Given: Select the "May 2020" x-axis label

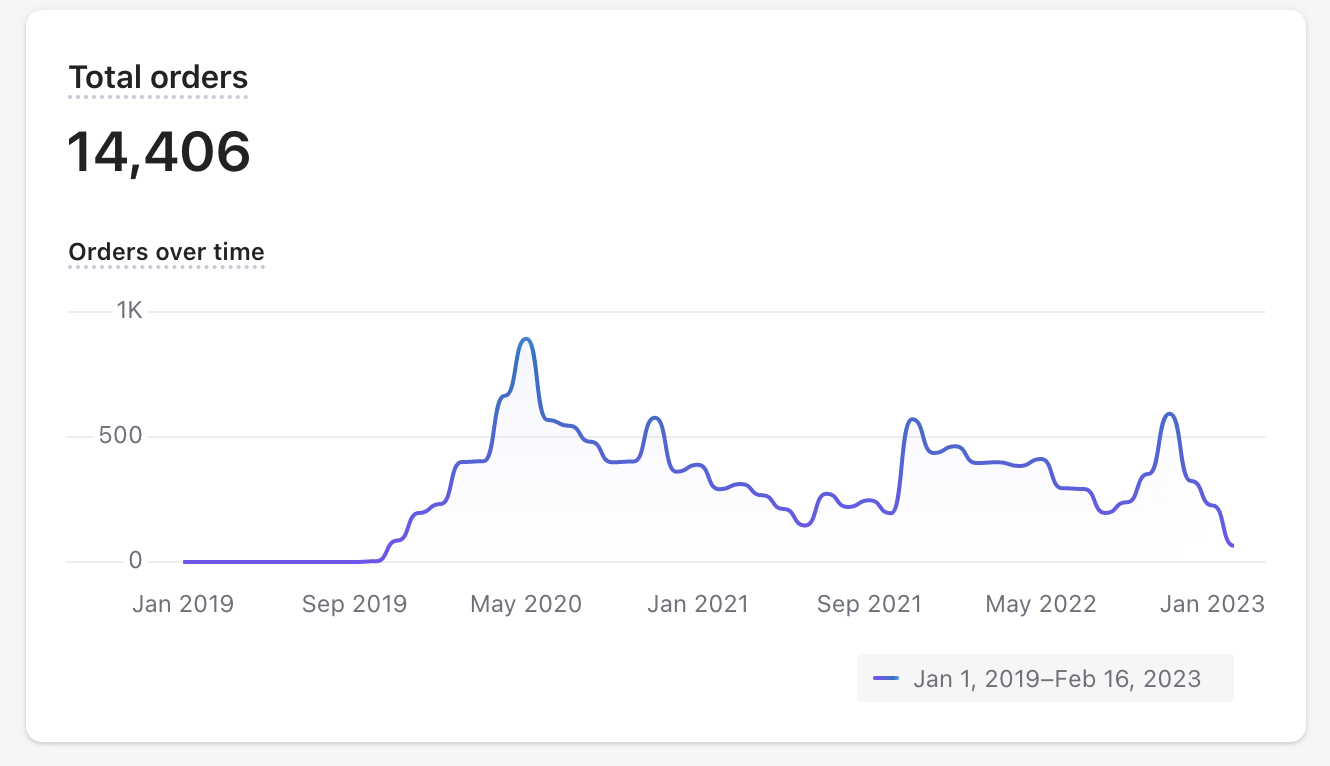Looking at the screenshot, I should click(526, 604).
